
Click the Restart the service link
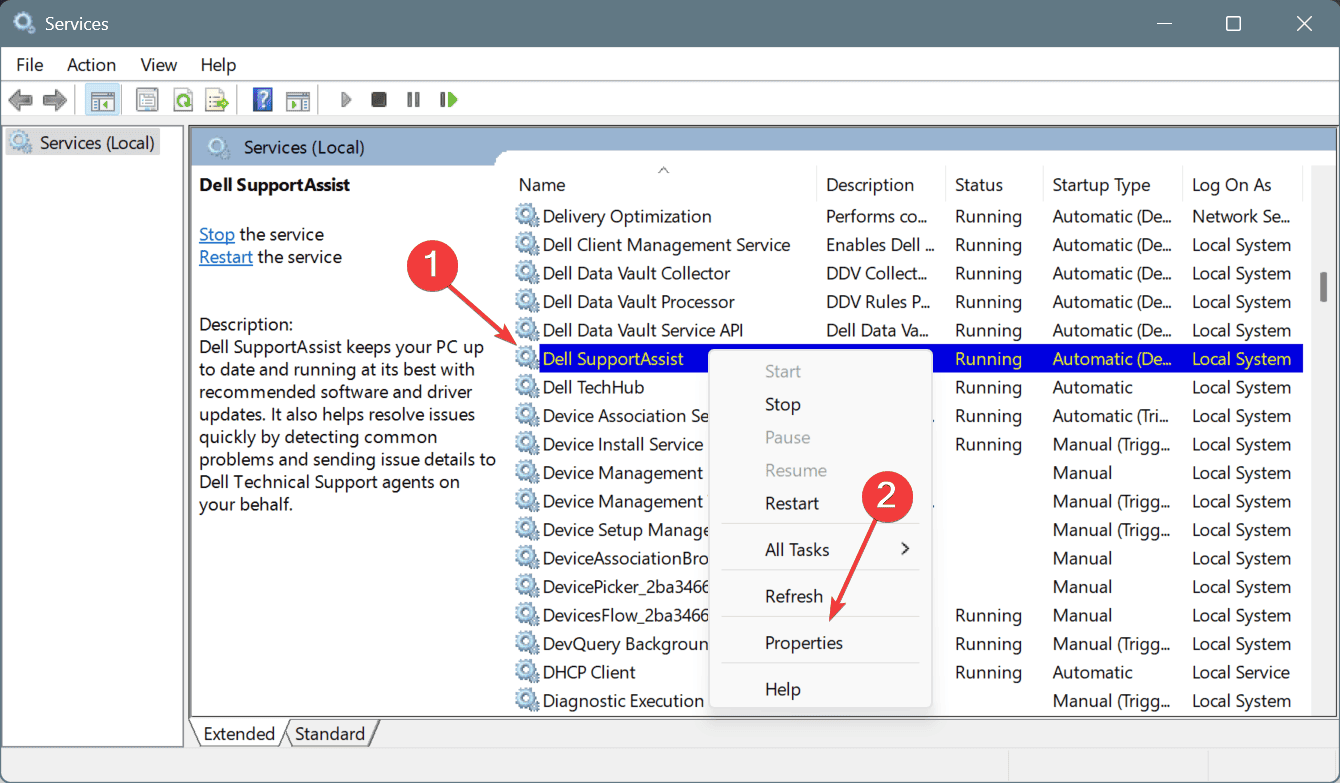(x=226, y=257)
